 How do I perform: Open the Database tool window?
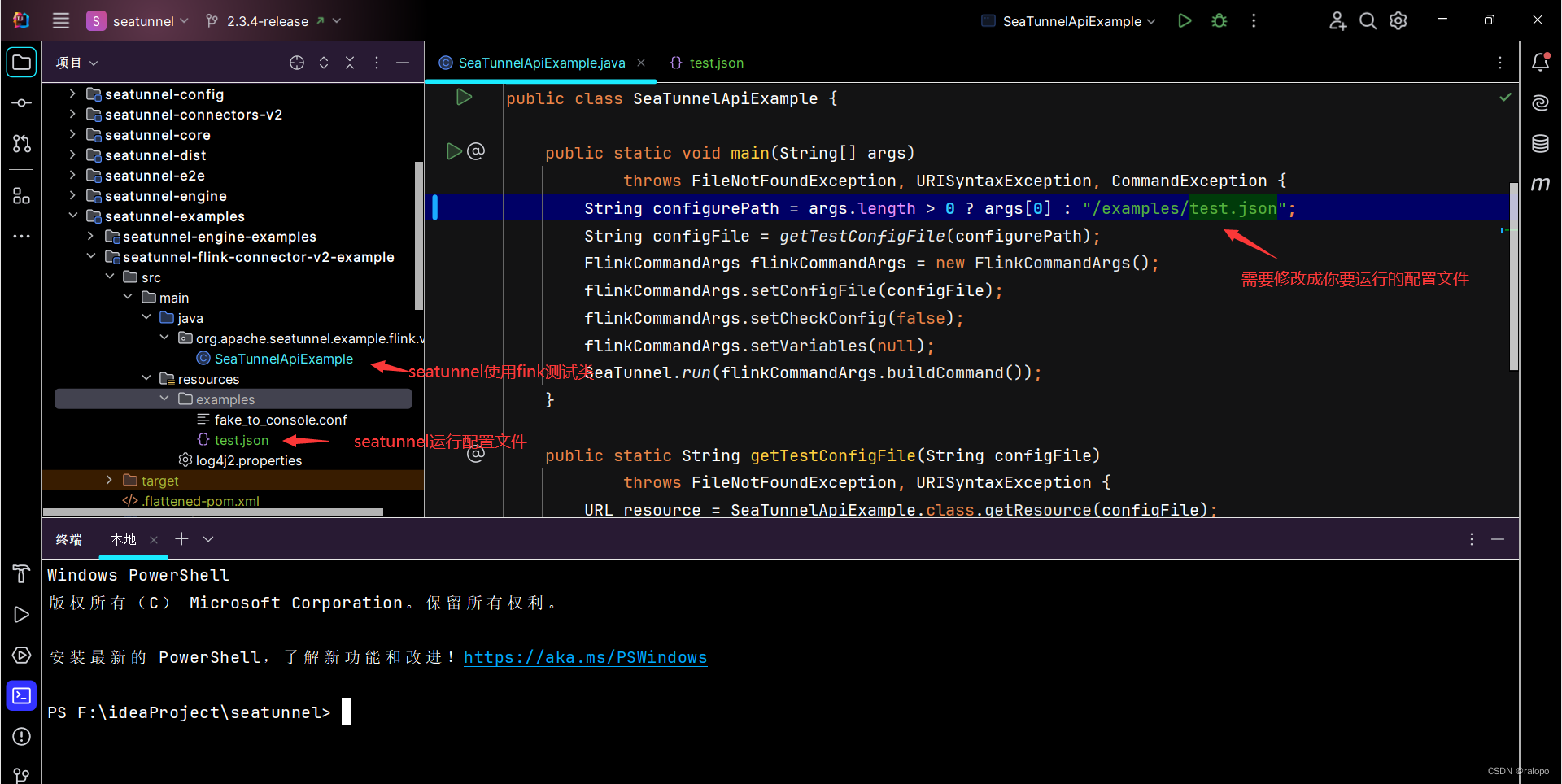(1540, 144)
